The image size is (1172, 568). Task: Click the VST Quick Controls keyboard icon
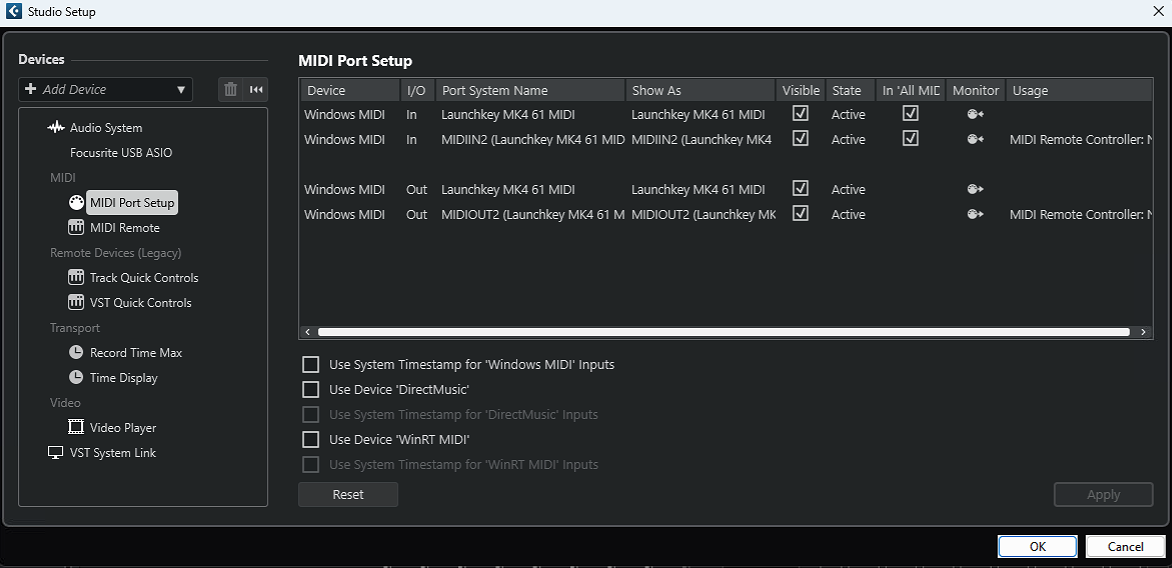click(76, 303)
